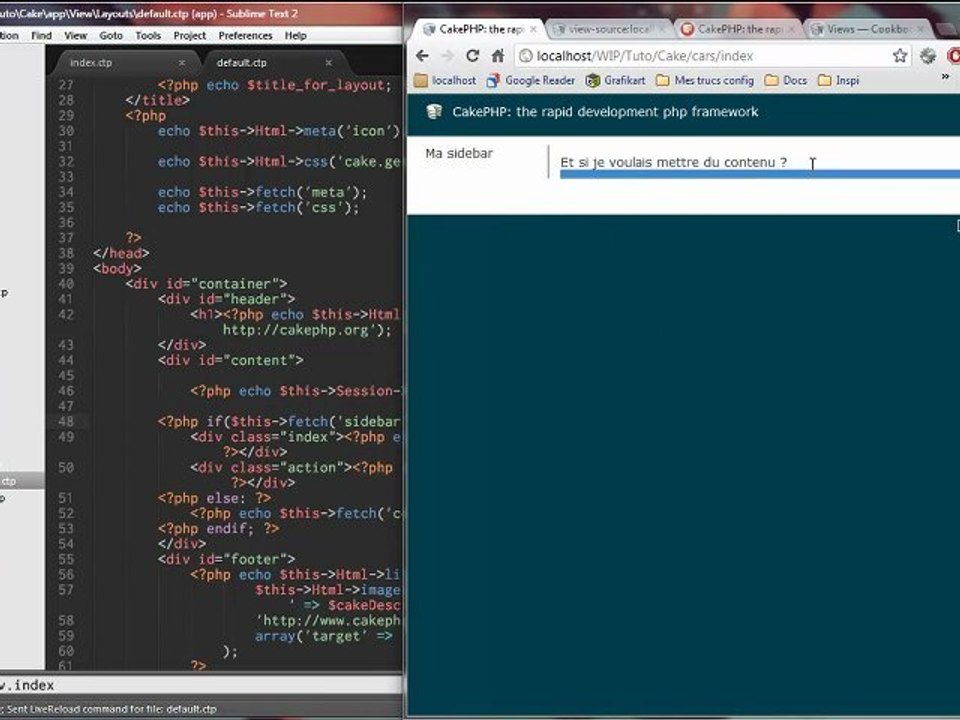The image size is (960, 720).
Task: Switch to the third CakePHP tab with red icon
Action: pyautogui.click(x=738, y=29)
